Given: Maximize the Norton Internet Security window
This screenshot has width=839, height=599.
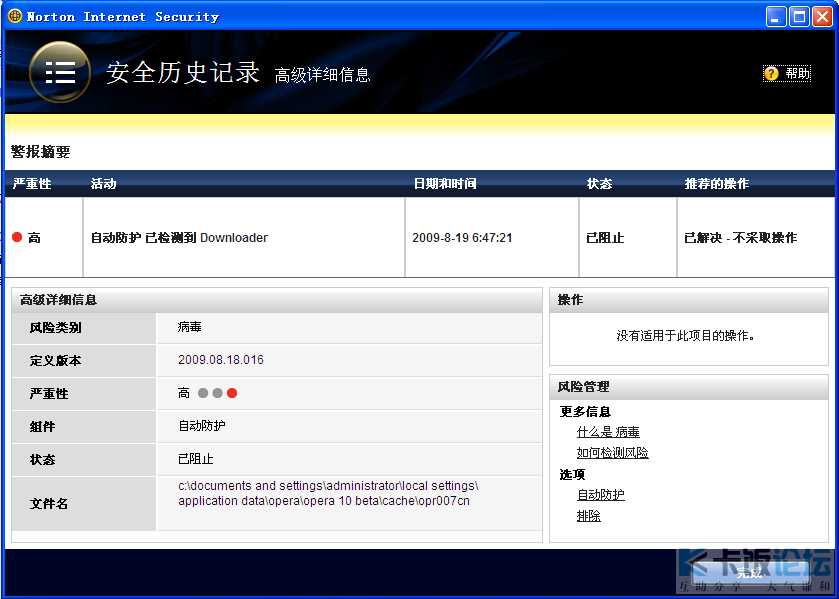Looking at the screenshot, I should click(799, 17).
